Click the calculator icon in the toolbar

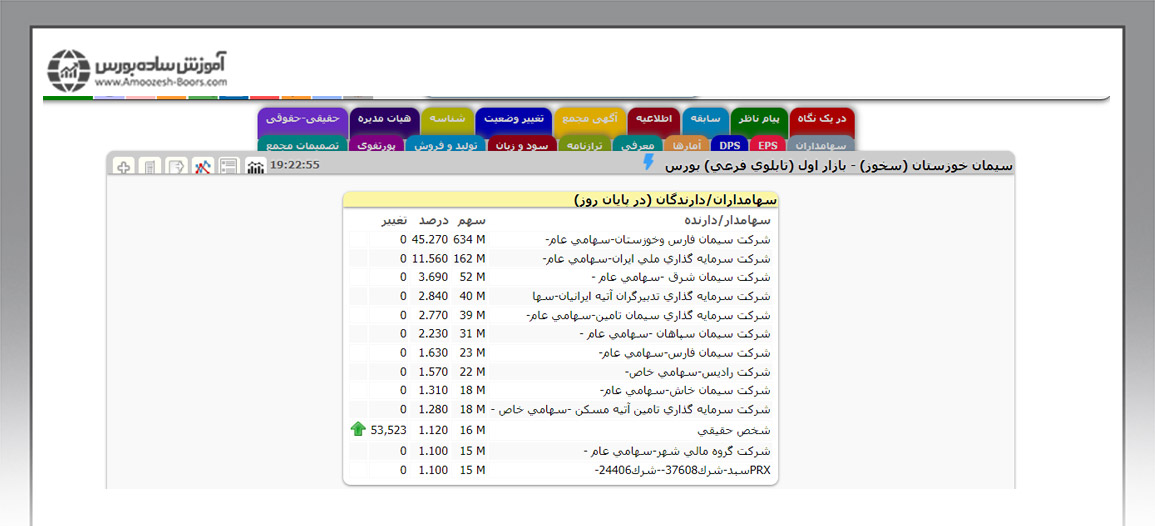[150, 166]
